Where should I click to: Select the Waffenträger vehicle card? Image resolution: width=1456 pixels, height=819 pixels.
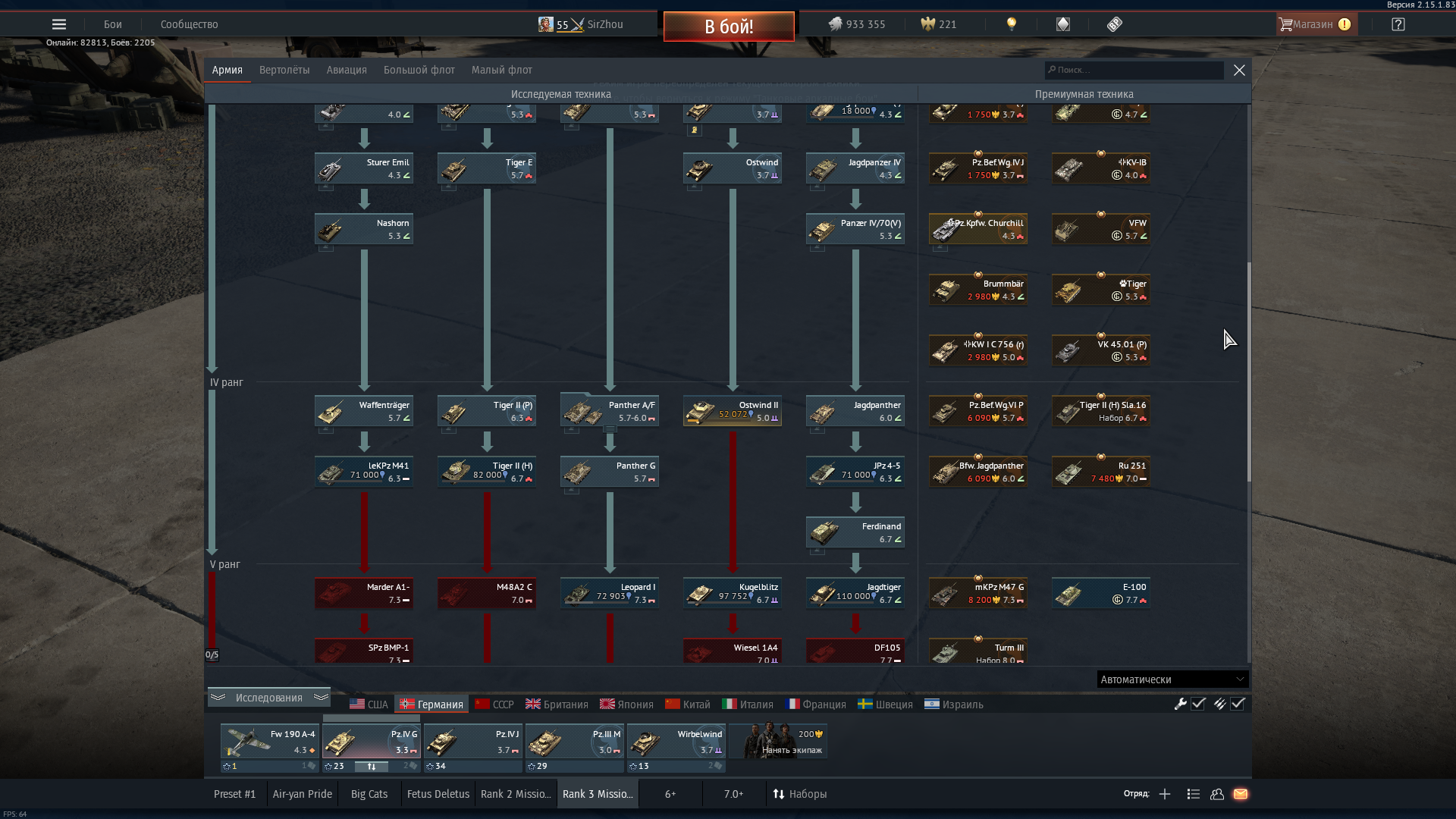point(364,411)
